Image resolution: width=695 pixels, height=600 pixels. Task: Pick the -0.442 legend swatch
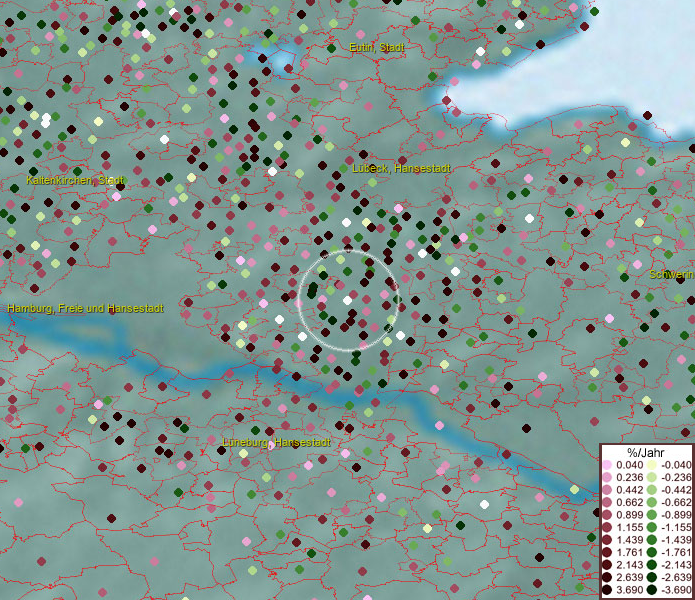tap(652, 490)
